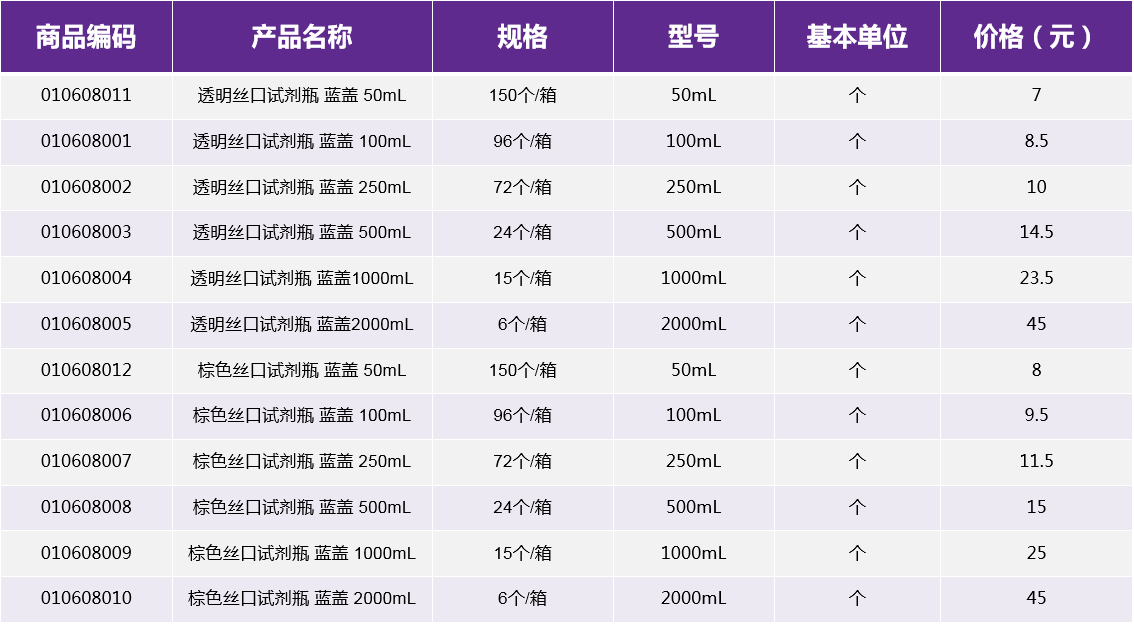Click price 8.5
The height and width of the screenshot is (624, 1134).
[x=1036, y=141]
